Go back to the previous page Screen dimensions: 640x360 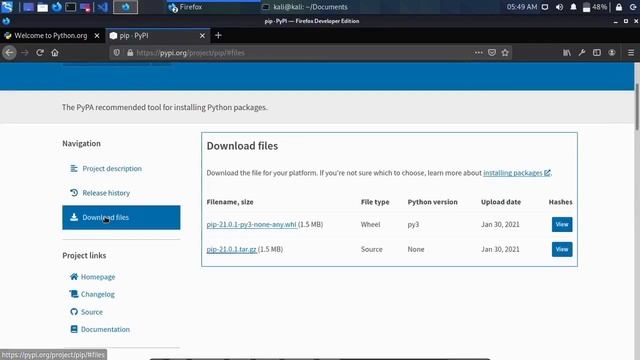(9, 53)
